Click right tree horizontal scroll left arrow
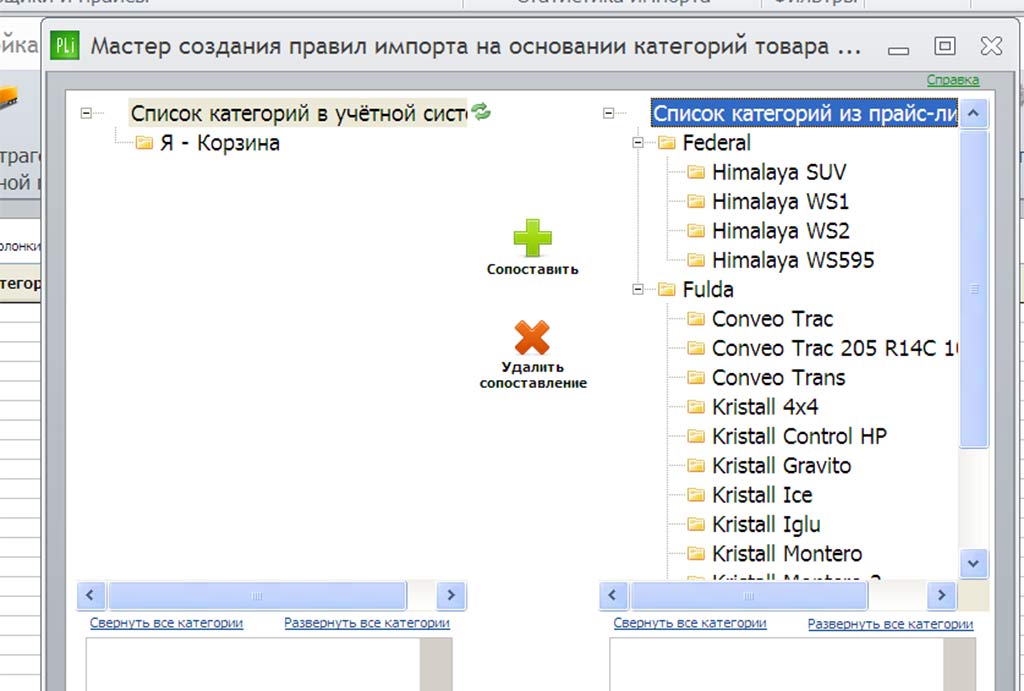 coord(613,595)
